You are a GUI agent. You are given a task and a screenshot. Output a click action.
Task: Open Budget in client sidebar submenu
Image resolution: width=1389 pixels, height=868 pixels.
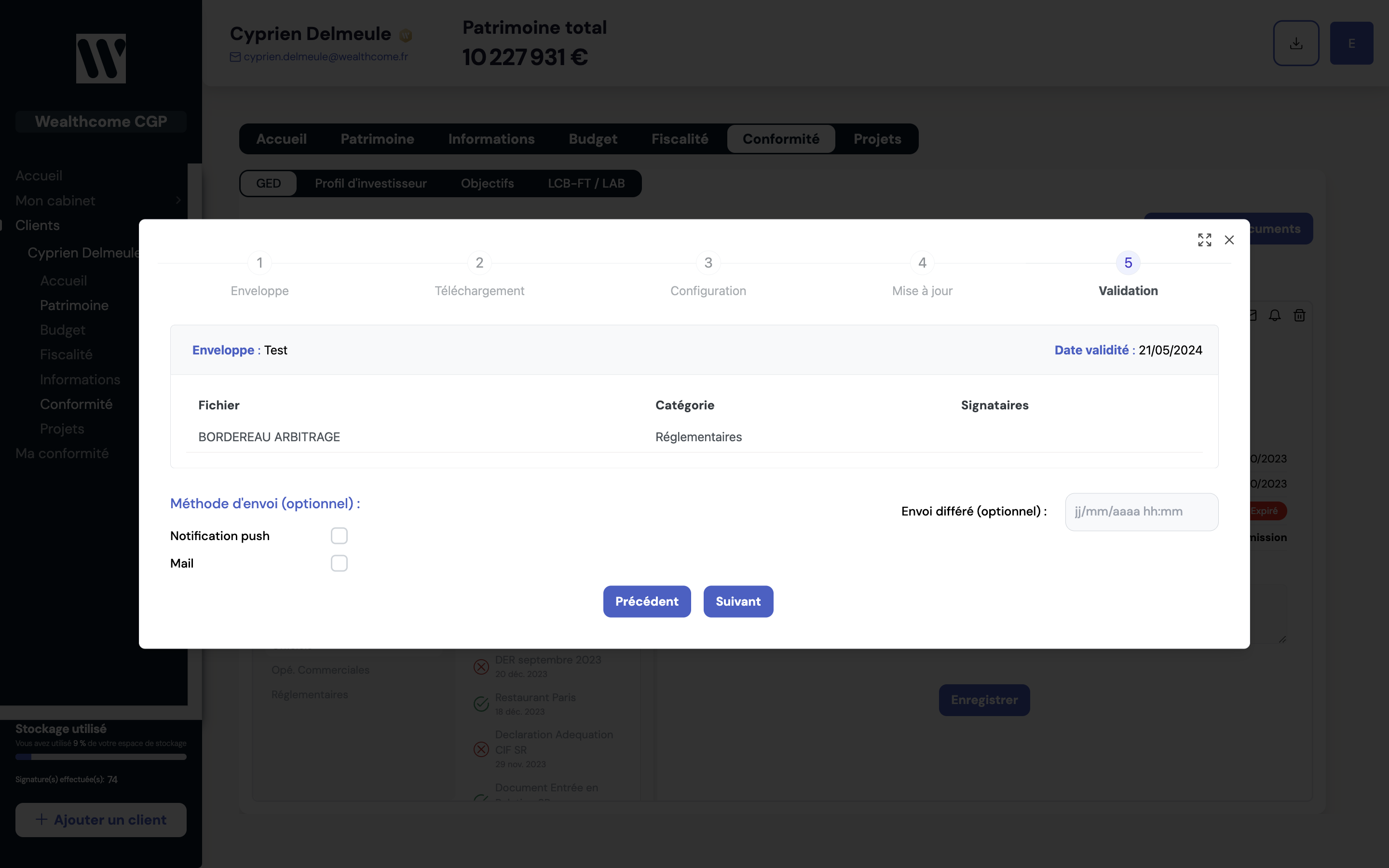[63, 330]
